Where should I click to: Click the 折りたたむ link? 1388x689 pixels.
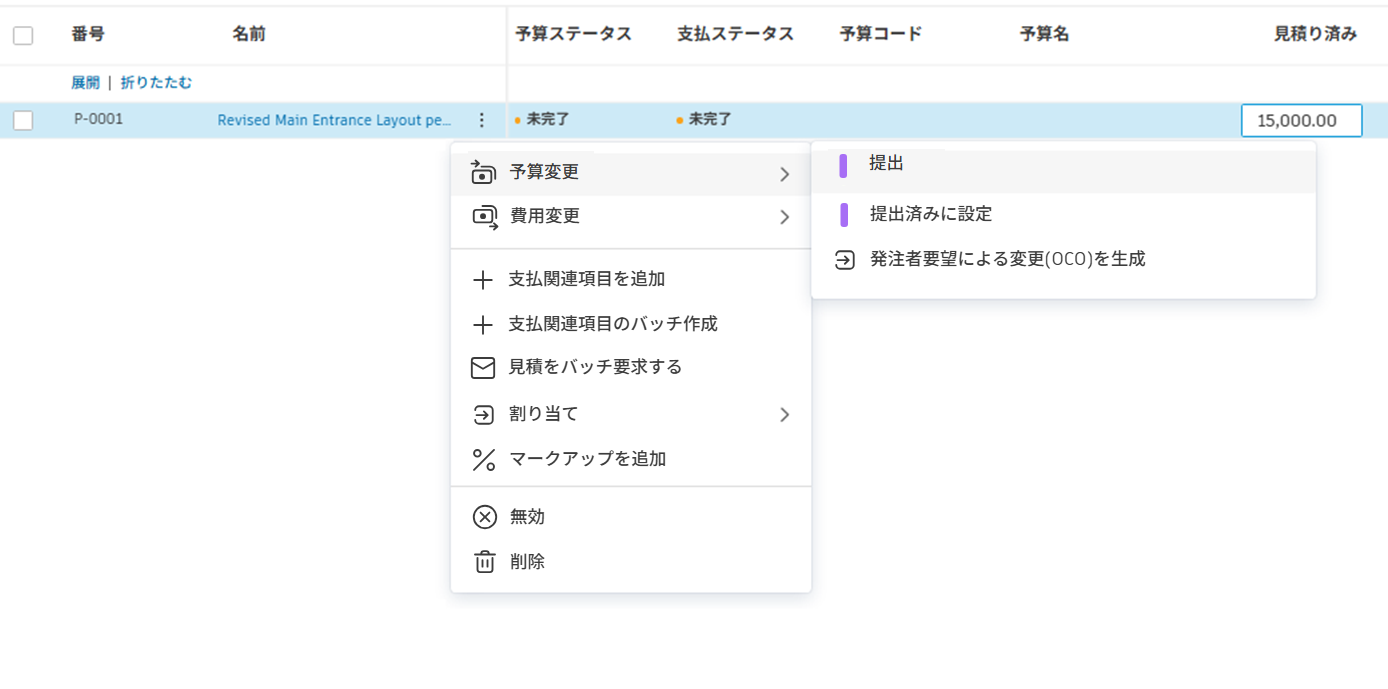click(156, 82)
